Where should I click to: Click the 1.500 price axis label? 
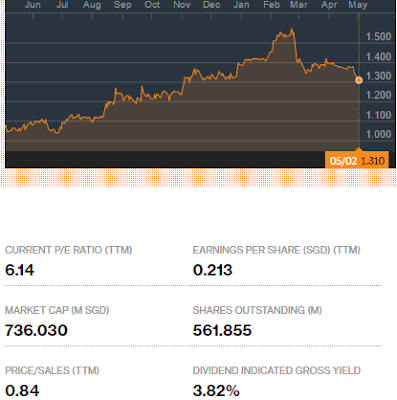pyautogui.click(x=378, y=37)
